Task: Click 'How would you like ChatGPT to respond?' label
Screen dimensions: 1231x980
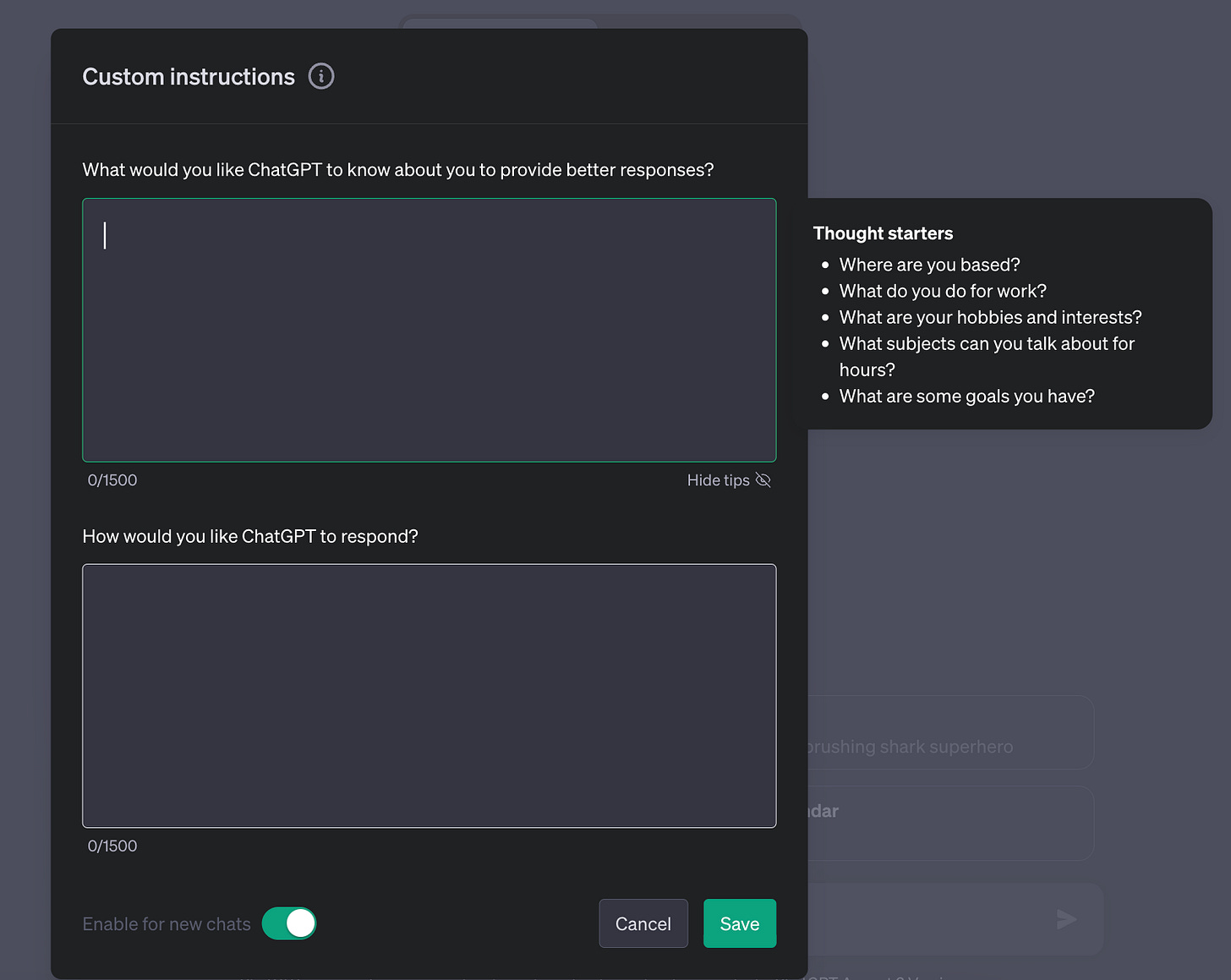Action: [250, 536]
